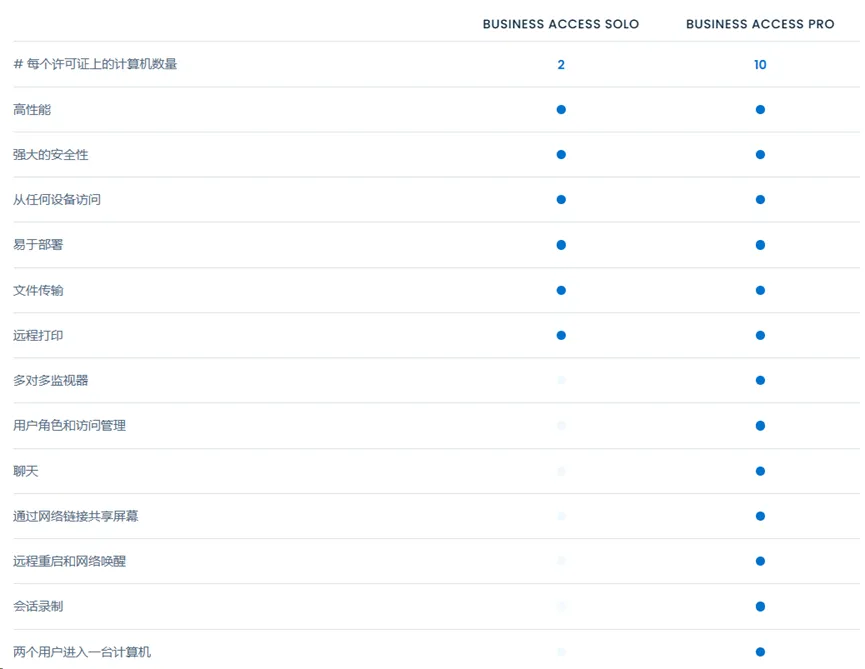Click the Pro dot for 强大的安全性
The image size is (865, 669).
[x=760, y=154]
